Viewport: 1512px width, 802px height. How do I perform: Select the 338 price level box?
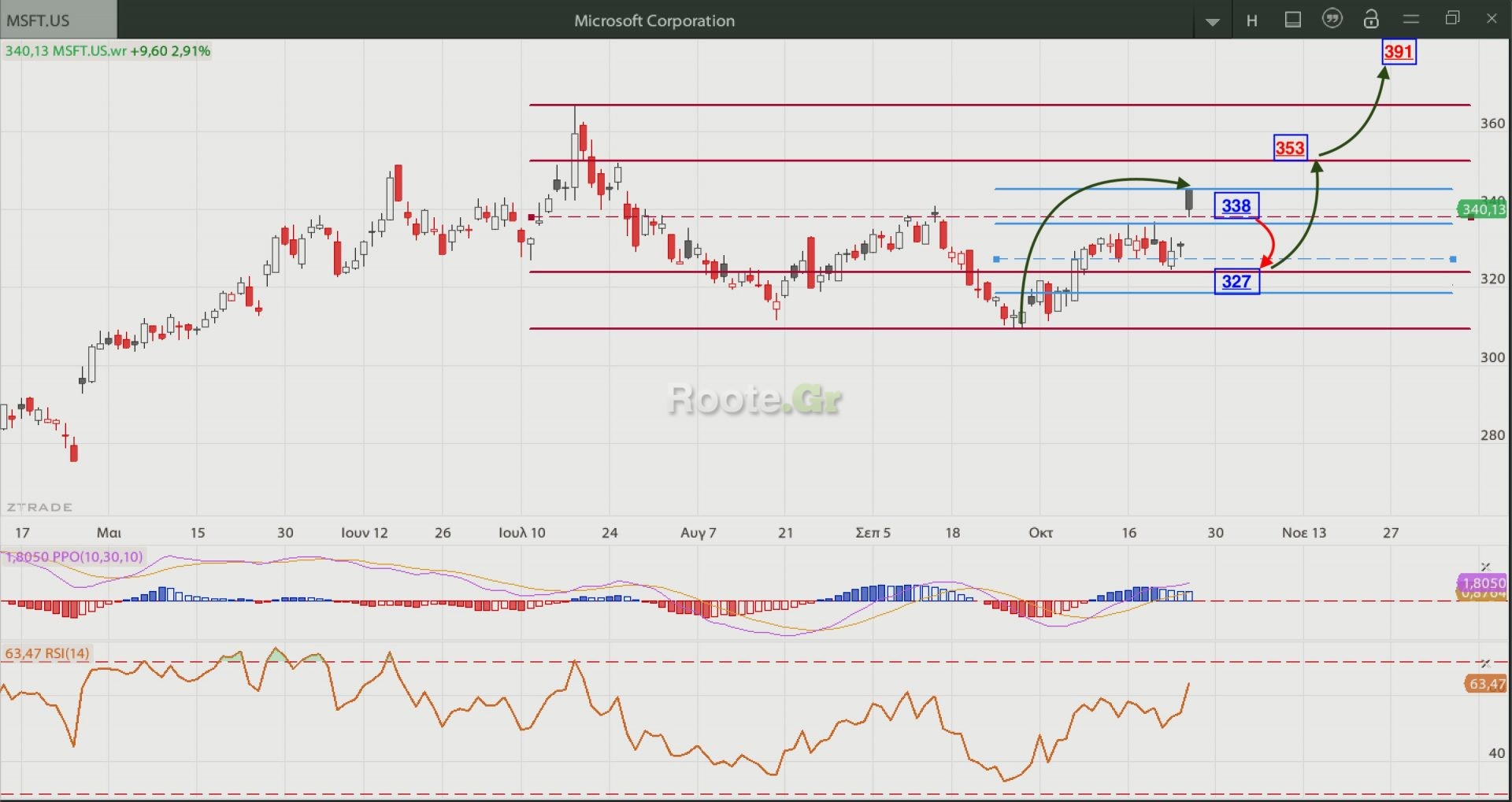pyautogui.click(x=1236, y=206)
